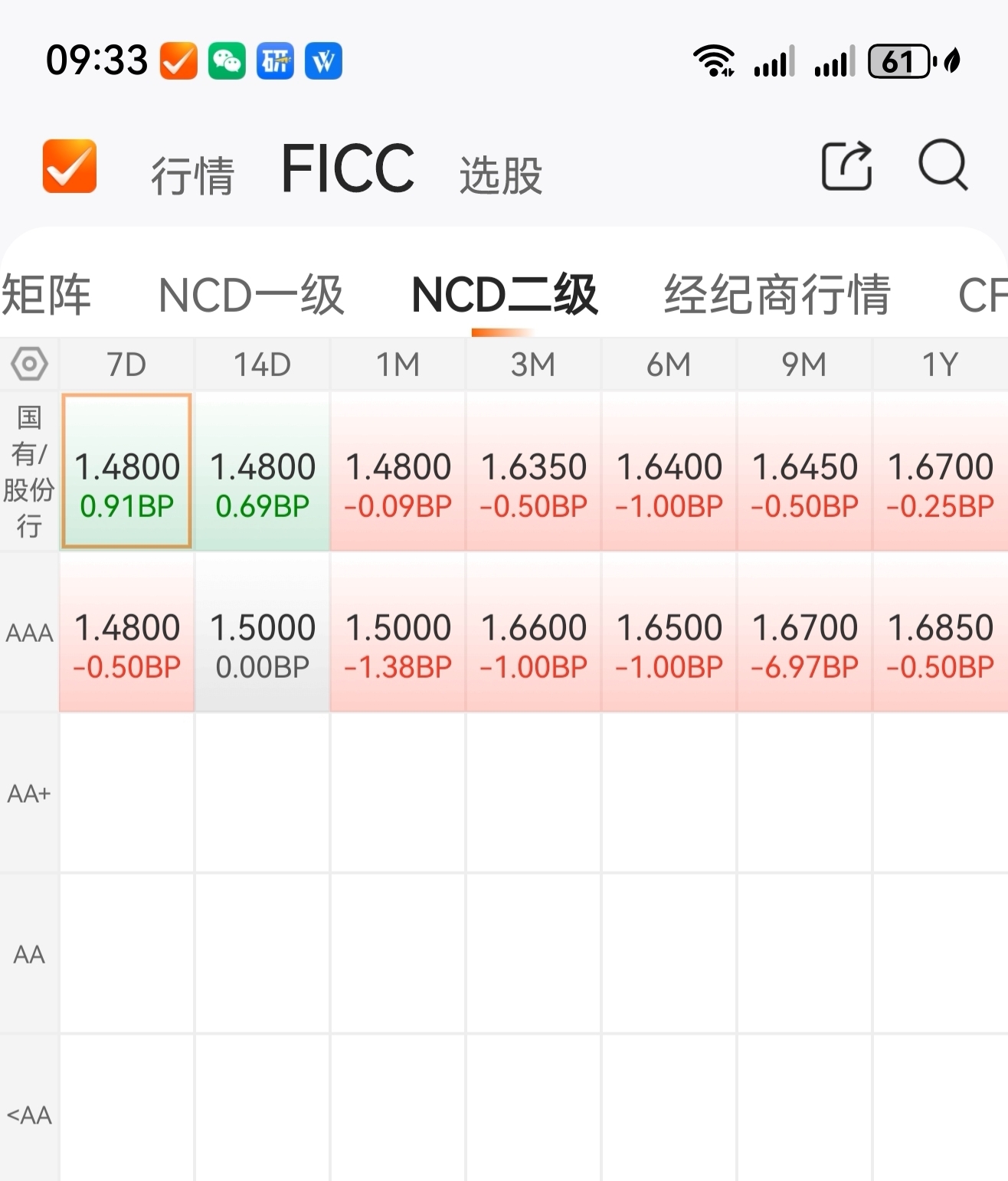This screenshot has height=1181, width=1008.
Task: Switch to the 行情 tab
Action: [x=192, y=175]
